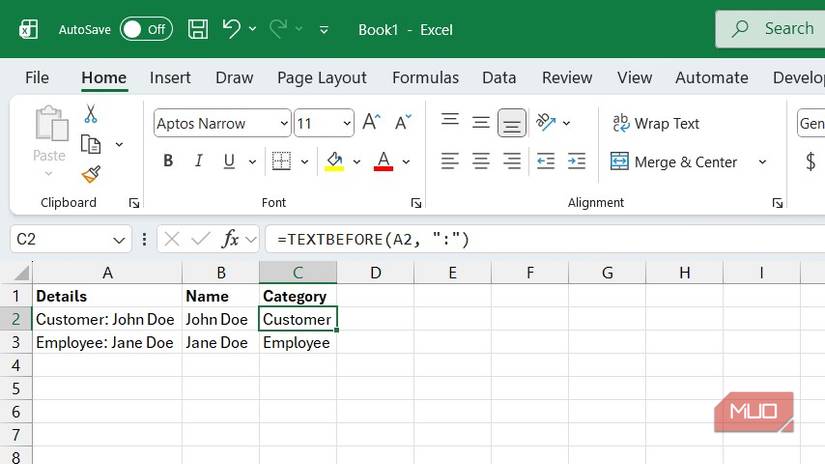The width and height of the screenshot is (825, 464).
Task: Switch to the Formulas tab
Action: [x=425, y=78]
